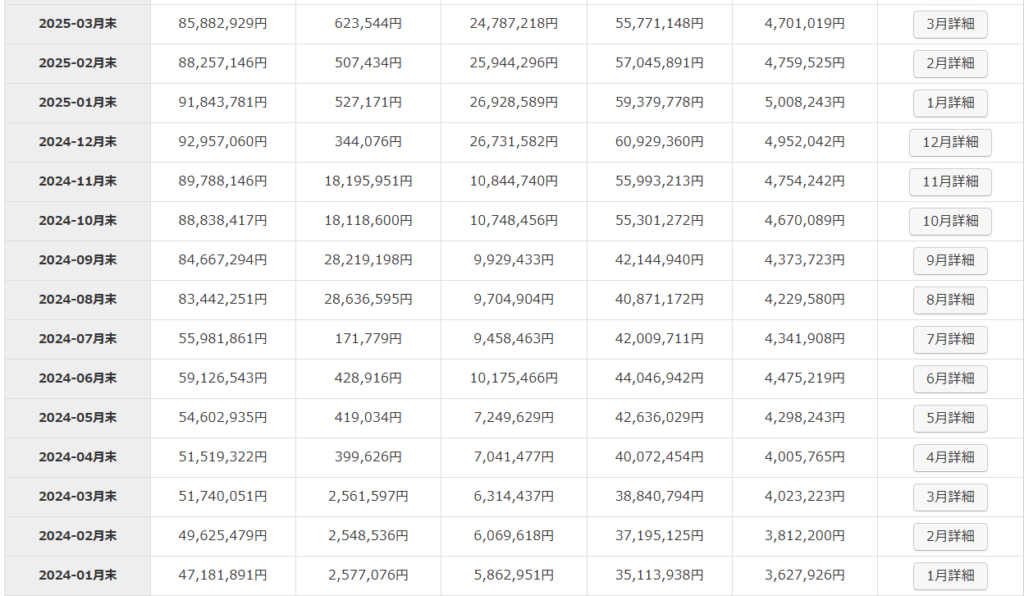
Task: Select the 92,957,060円 total cell
Action: tap(222, 142)
